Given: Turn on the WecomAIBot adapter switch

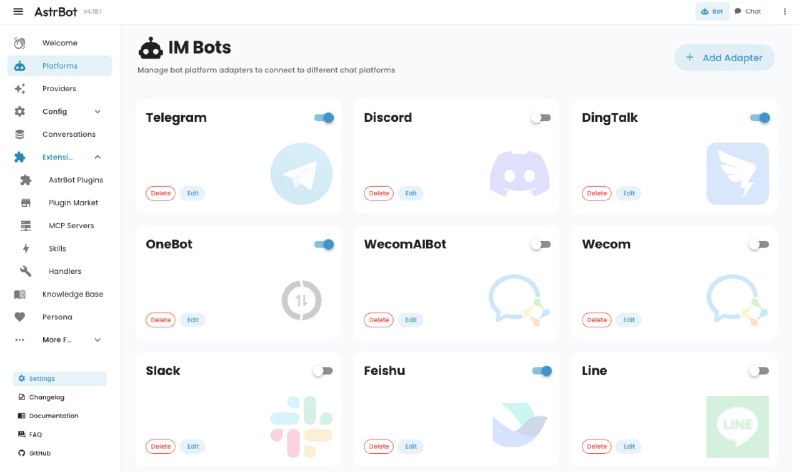Looking at the screenshot, I should (541, 244).
